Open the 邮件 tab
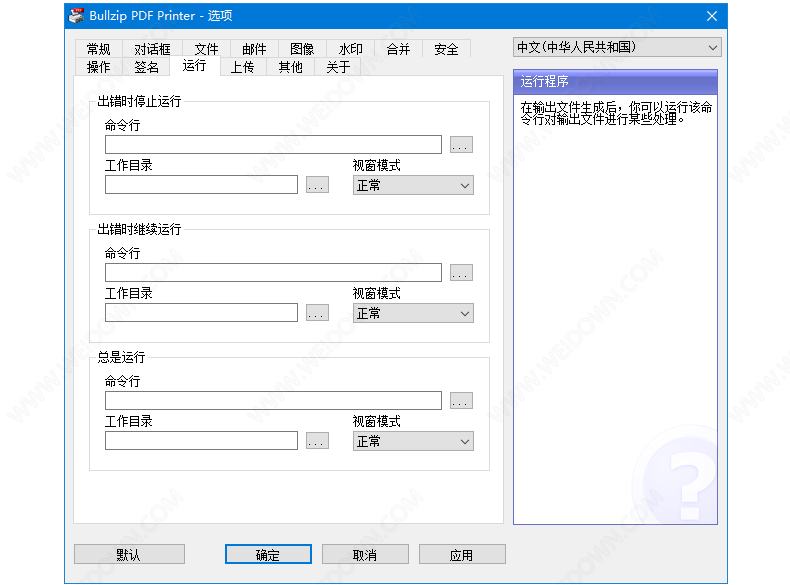This screenshot has height=585, width=790. click(x=254, y=49)
